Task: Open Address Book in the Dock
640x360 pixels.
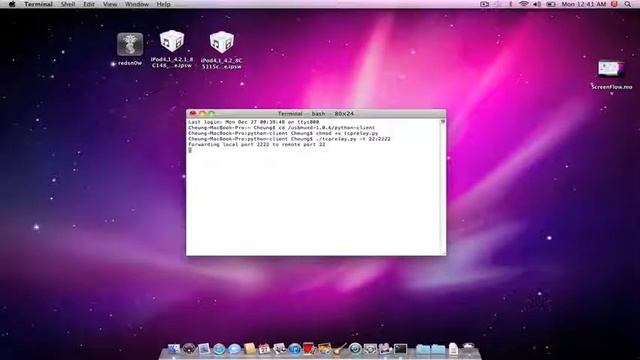Action: click(x=250, y=349)
